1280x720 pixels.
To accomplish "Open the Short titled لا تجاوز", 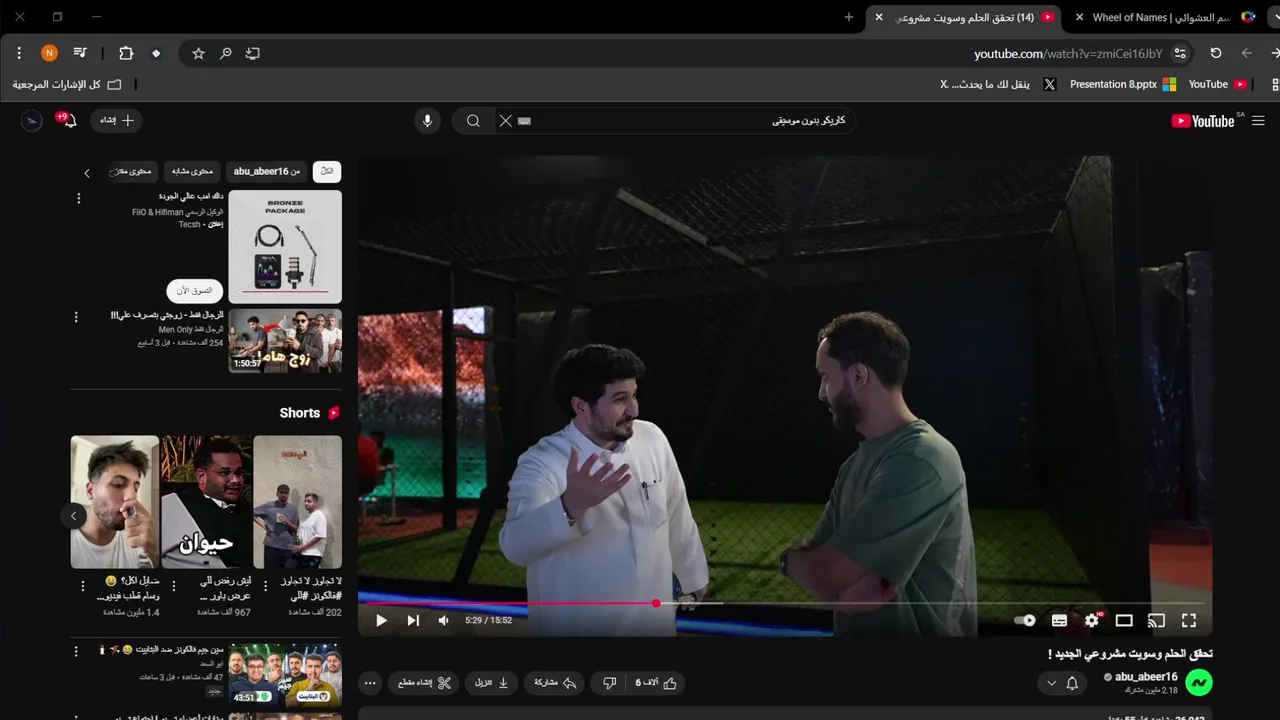I will pos(297,502).
